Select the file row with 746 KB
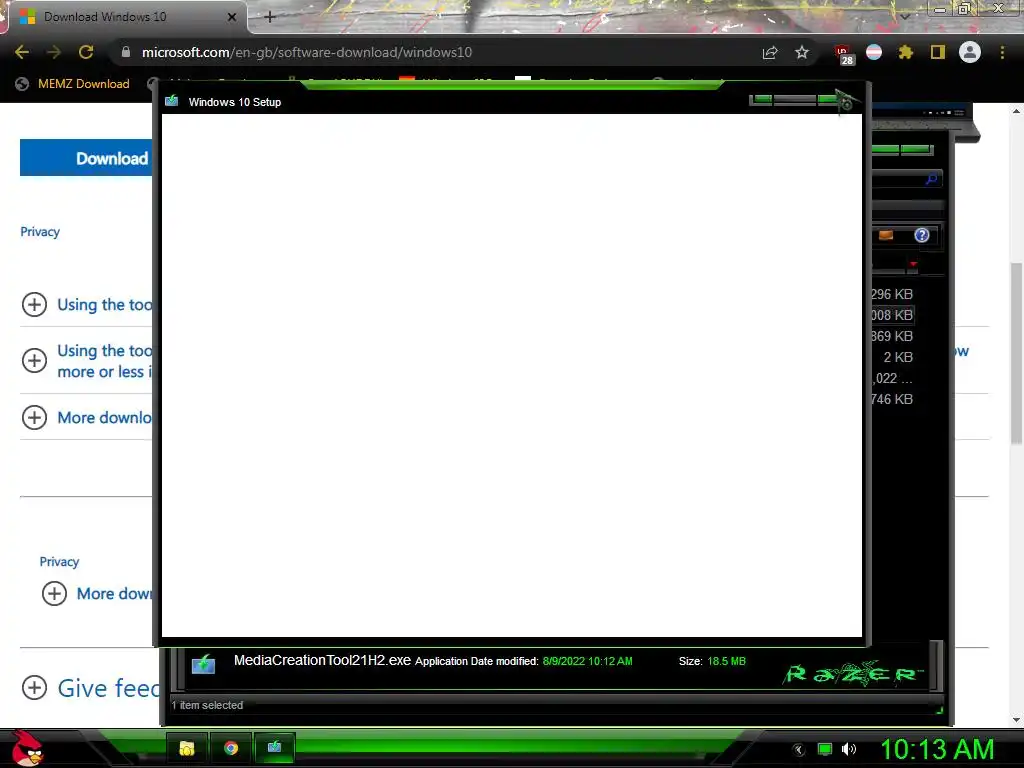 pyautogui.click(x=892, y=399)
